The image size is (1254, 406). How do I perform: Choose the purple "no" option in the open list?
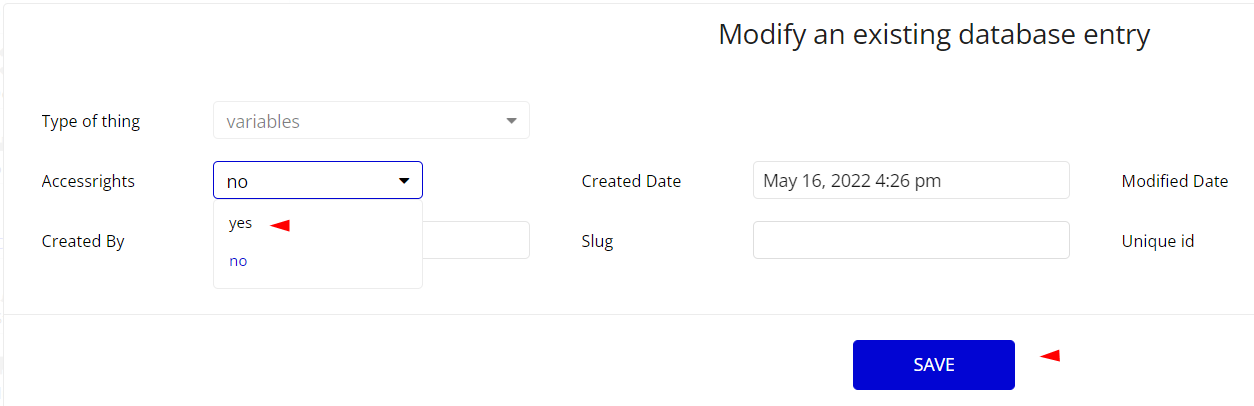(x=238, y=261)
